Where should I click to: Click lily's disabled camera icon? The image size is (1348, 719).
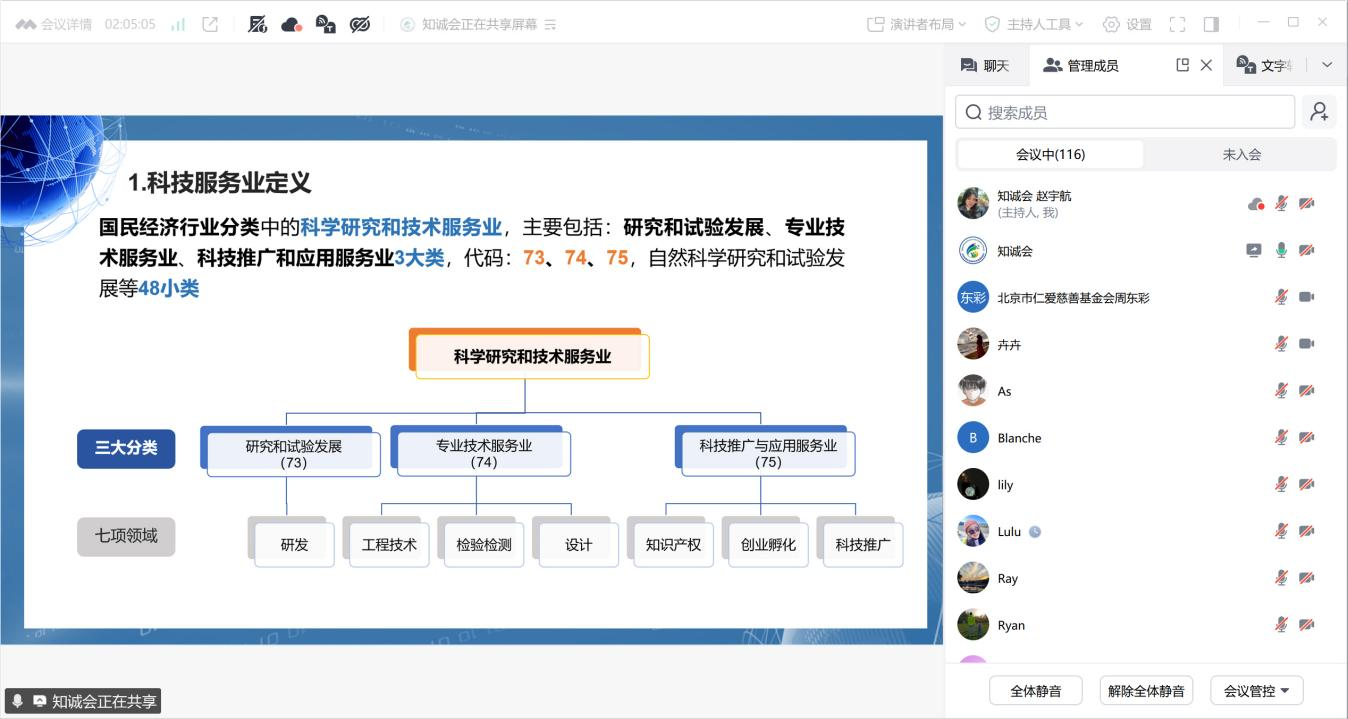click(x=1306, y=484)
